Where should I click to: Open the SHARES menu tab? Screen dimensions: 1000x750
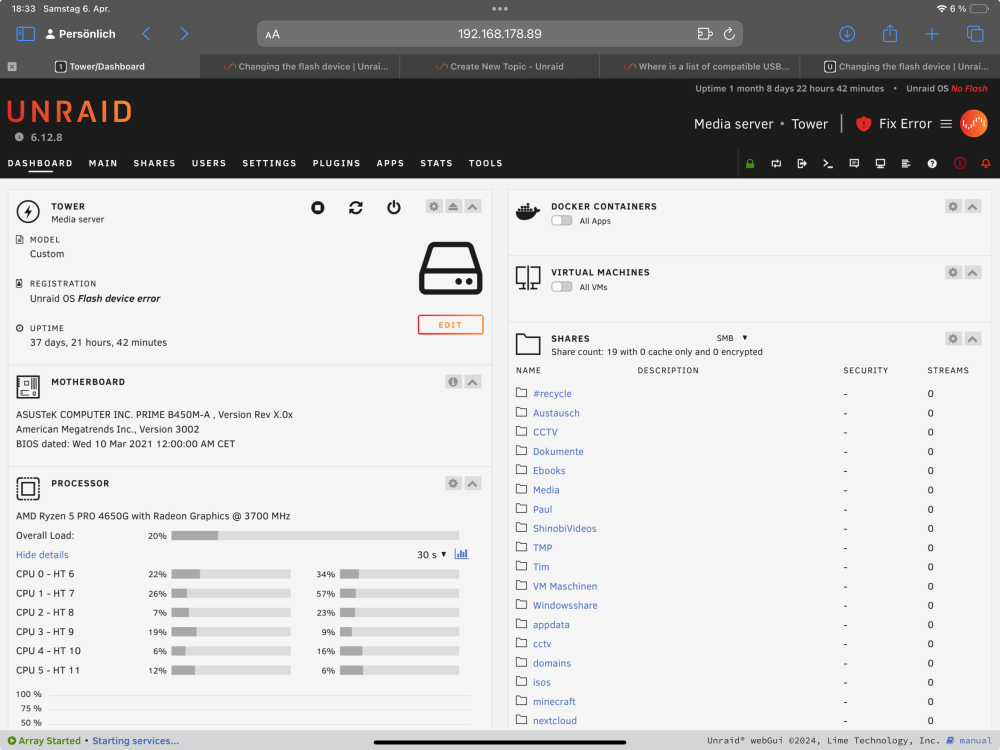[154, 163]
